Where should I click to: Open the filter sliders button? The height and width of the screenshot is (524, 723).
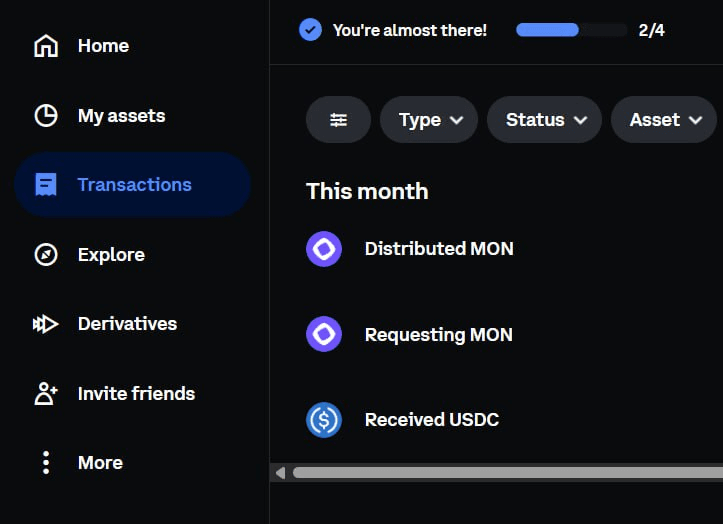tap(339, 120)
